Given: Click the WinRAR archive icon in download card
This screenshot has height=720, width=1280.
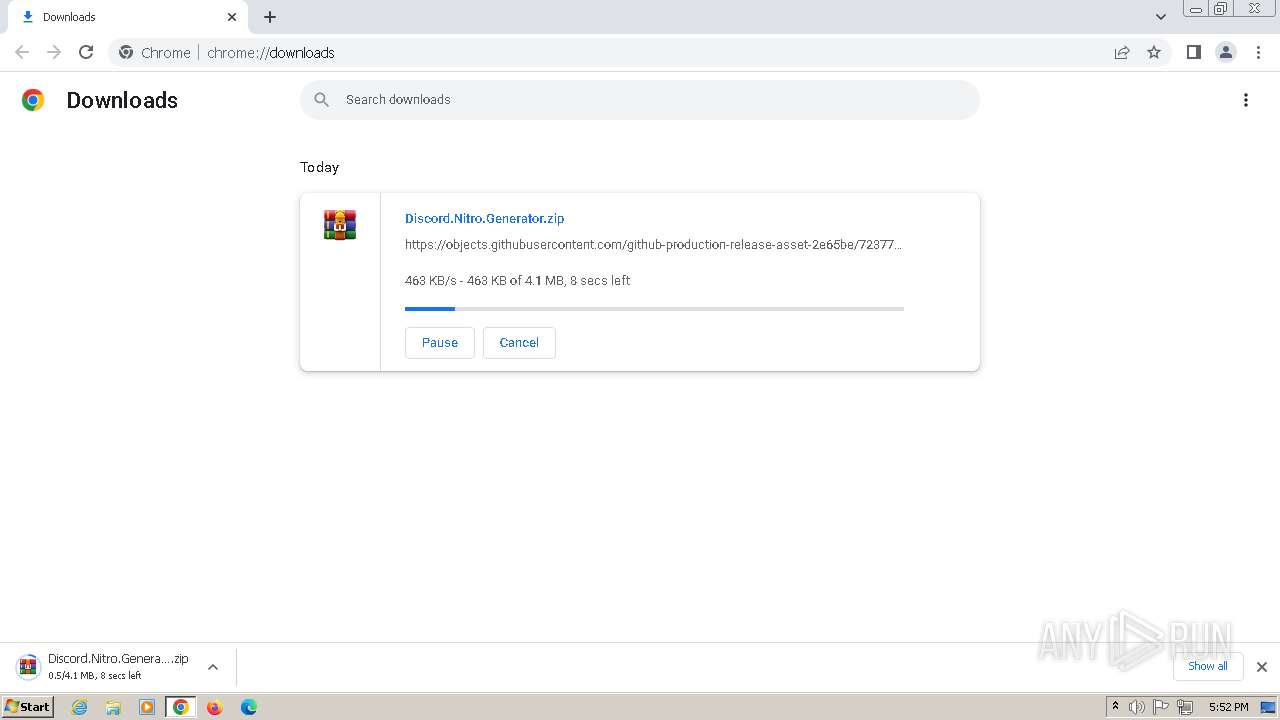Looking at the screenshot, I should click(340, 224).
